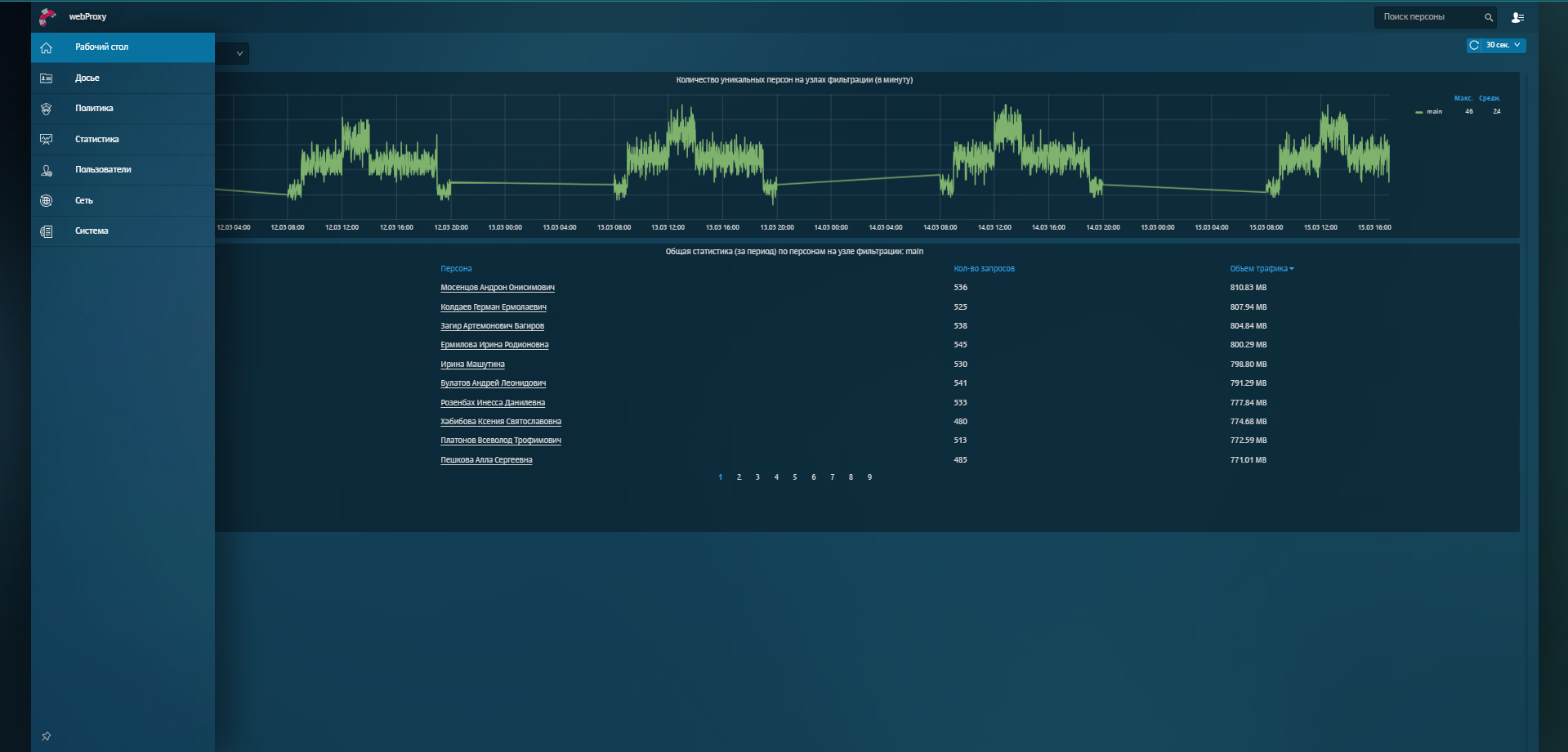This screenshot has width=1568, height=752.
Task: Click the traffic value 771.01 MB
Action: point(1249,460)
